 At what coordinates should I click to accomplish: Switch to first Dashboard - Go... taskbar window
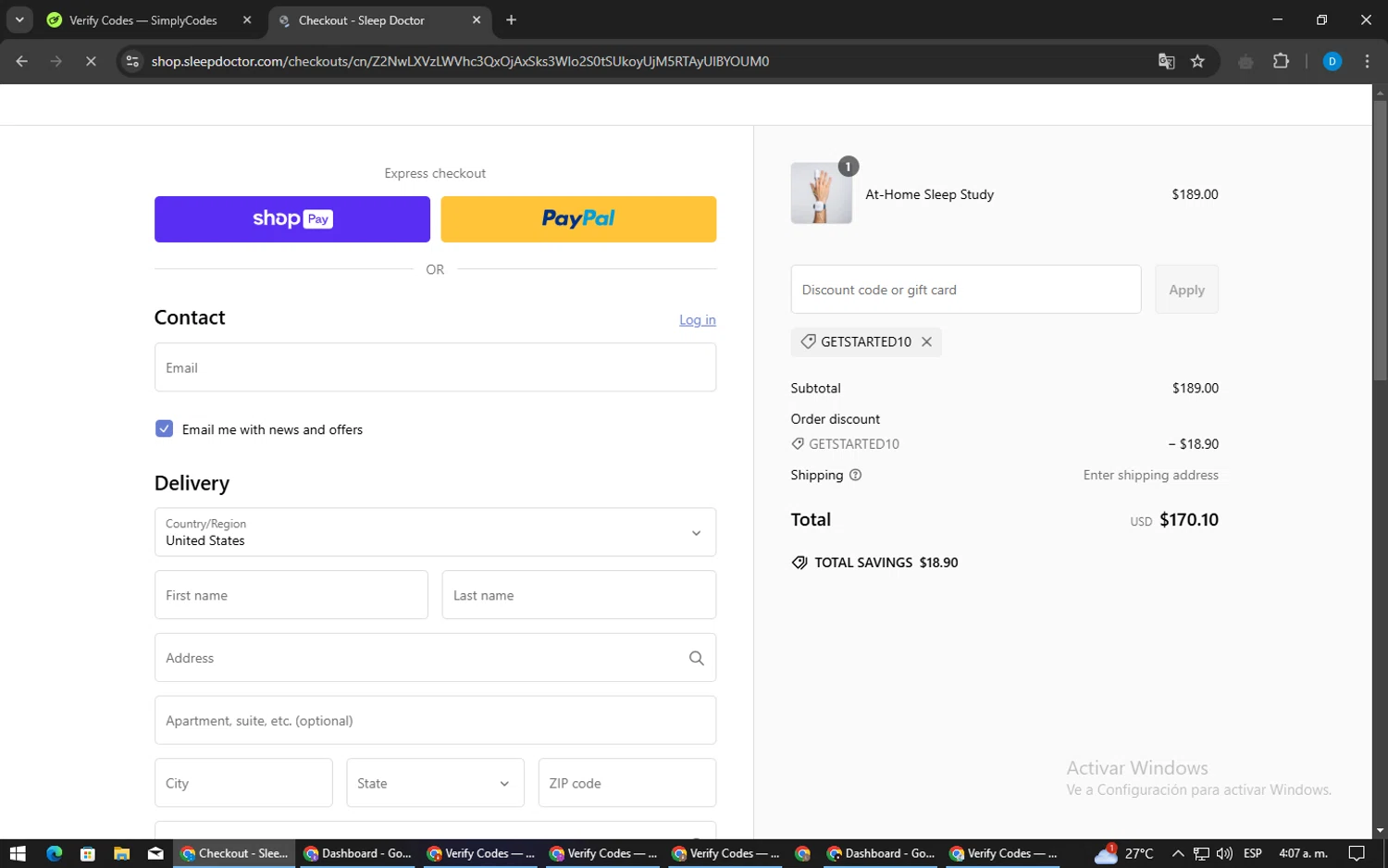(x=358, y=853)
